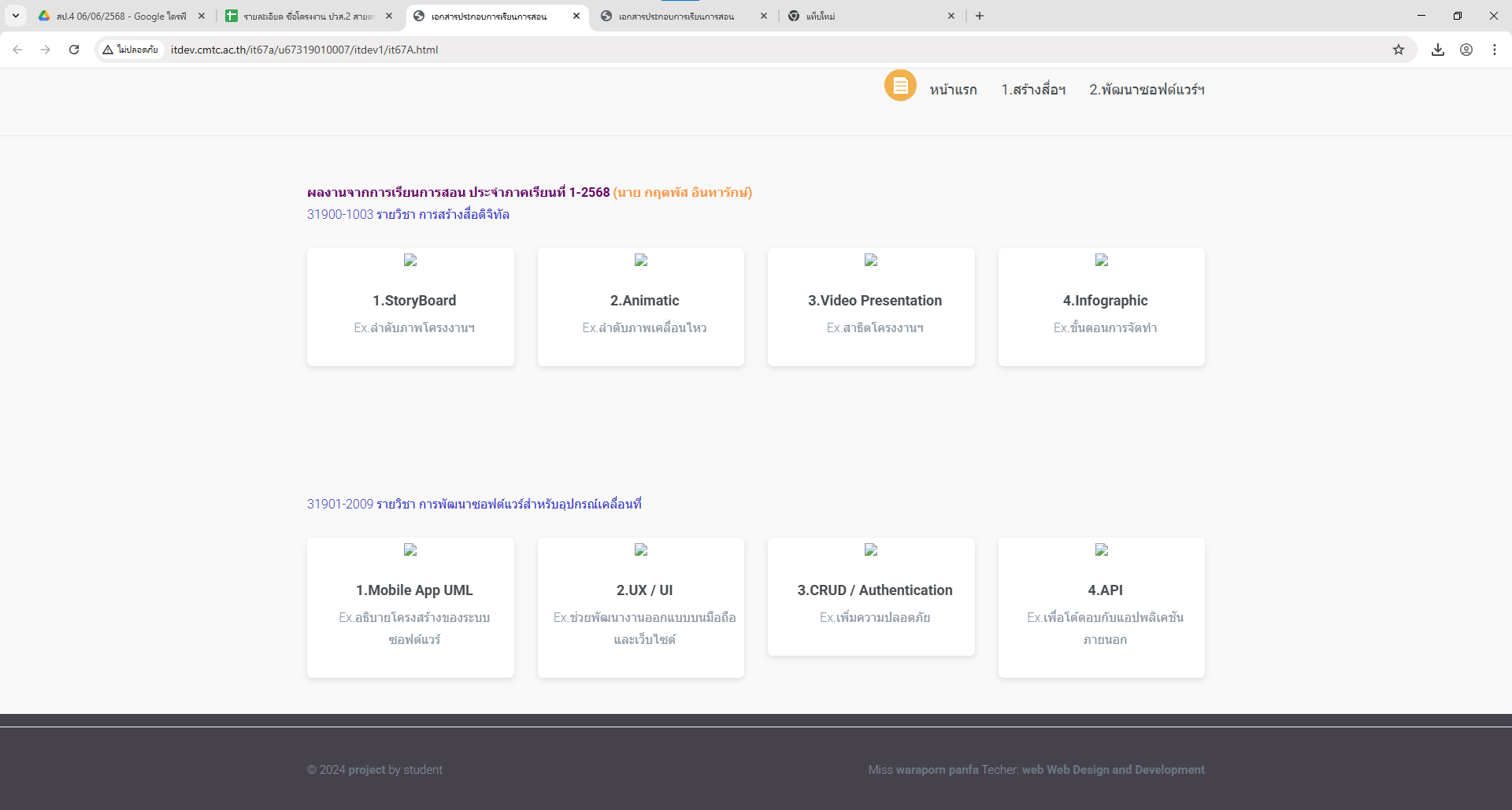The width and height of the screenshot is (1512, 810).
Task: Open the Chrome three-dot menu
Action: pos(1495,50)
